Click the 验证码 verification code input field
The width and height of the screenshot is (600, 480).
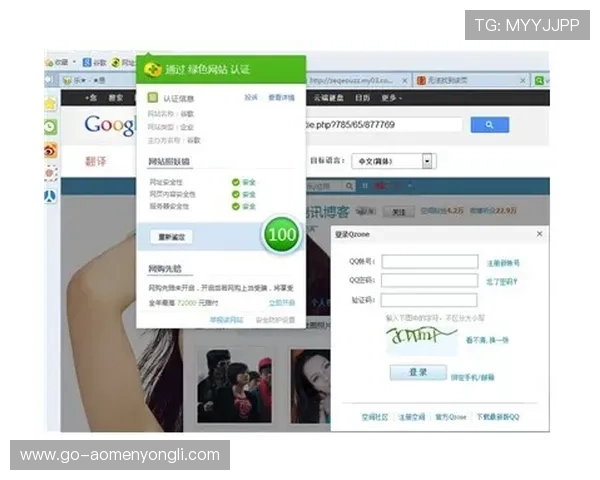coord(429,300)
